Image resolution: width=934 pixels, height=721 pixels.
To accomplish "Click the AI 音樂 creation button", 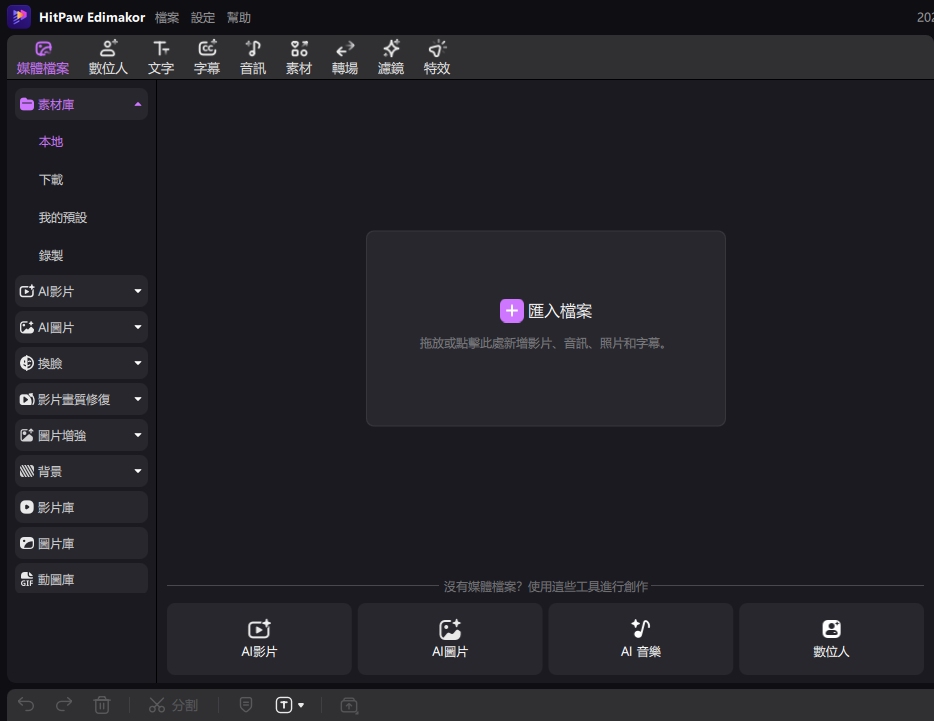I will pyautogui.click(x=640, y=639).
